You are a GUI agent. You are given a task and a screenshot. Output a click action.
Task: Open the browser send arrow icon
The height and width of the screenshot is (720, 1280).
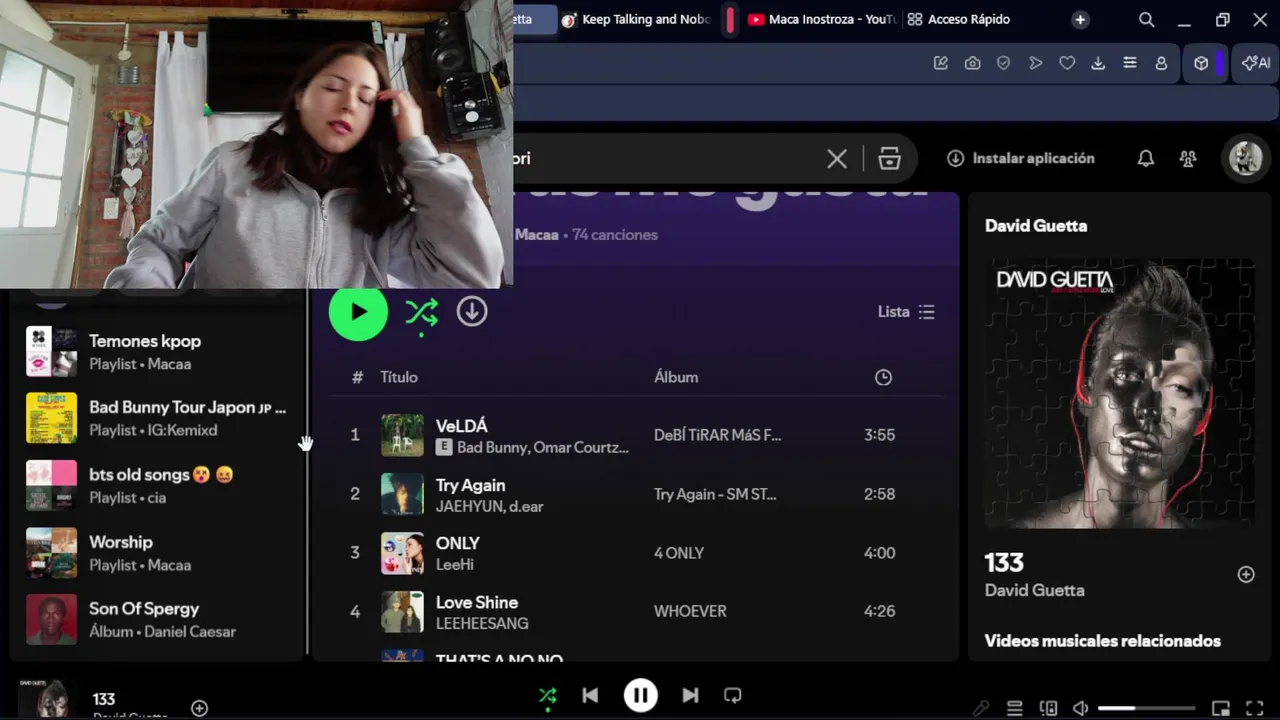(1036, 63)
